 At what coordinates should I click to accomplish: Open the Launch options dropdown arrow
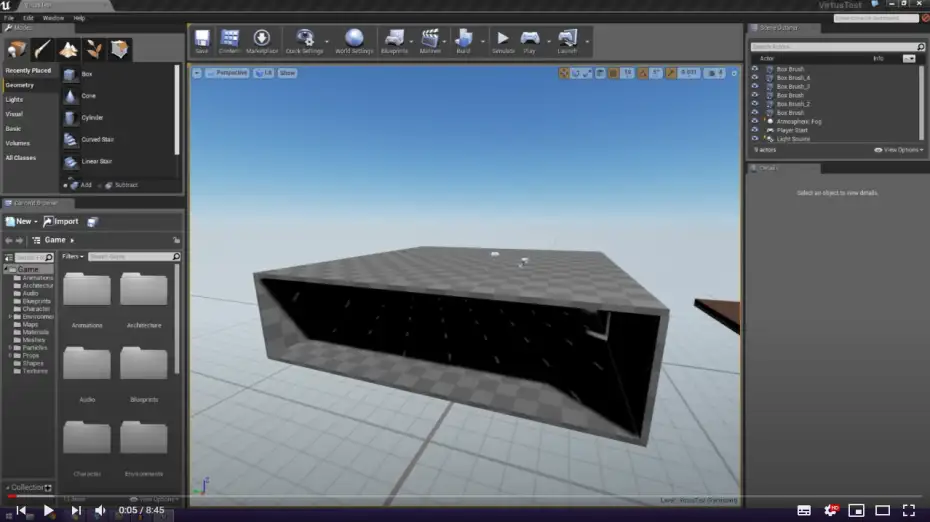pos(587,42)
